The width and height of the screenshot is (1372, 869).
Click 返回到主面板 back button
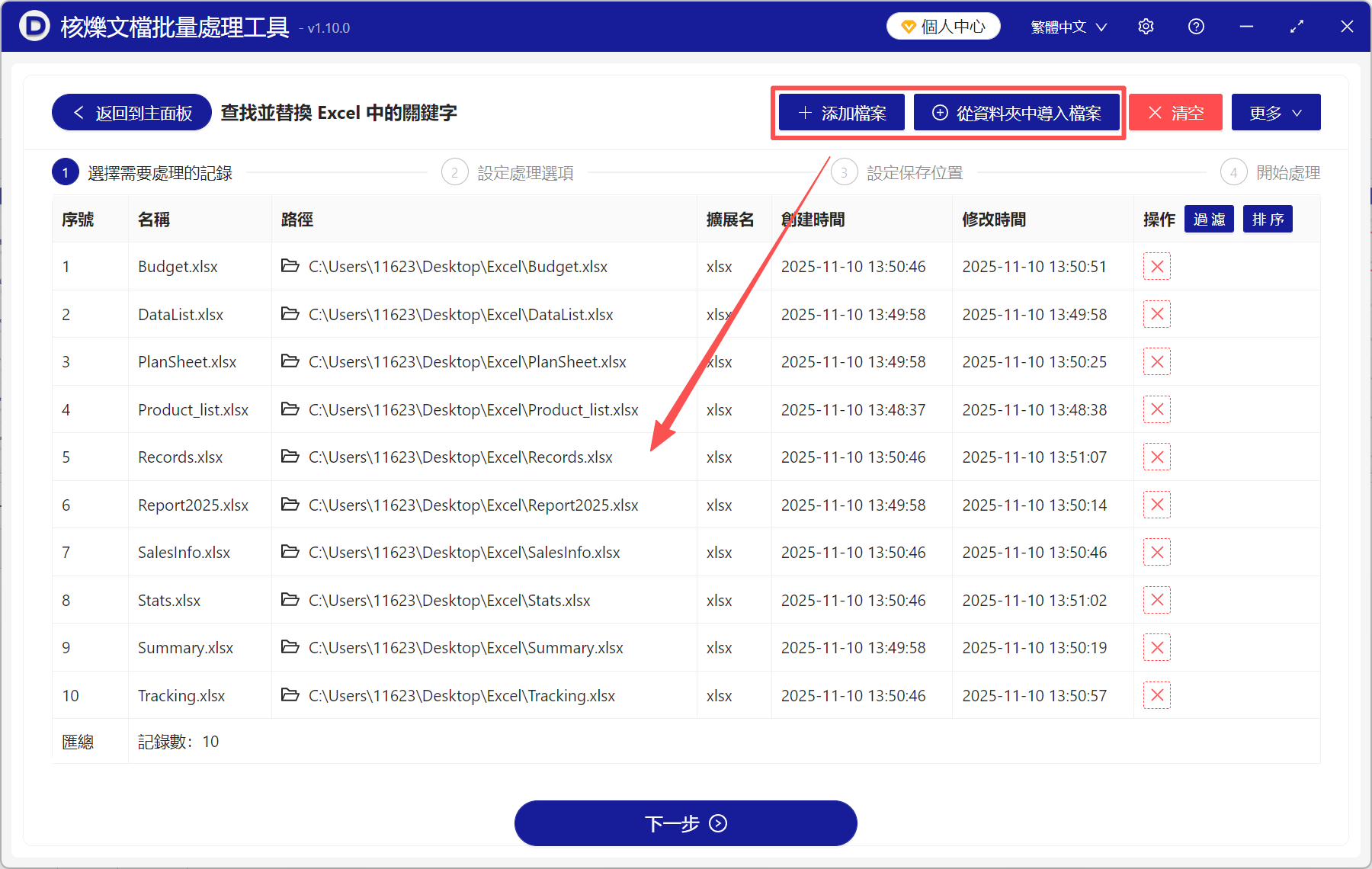(130, 112)
